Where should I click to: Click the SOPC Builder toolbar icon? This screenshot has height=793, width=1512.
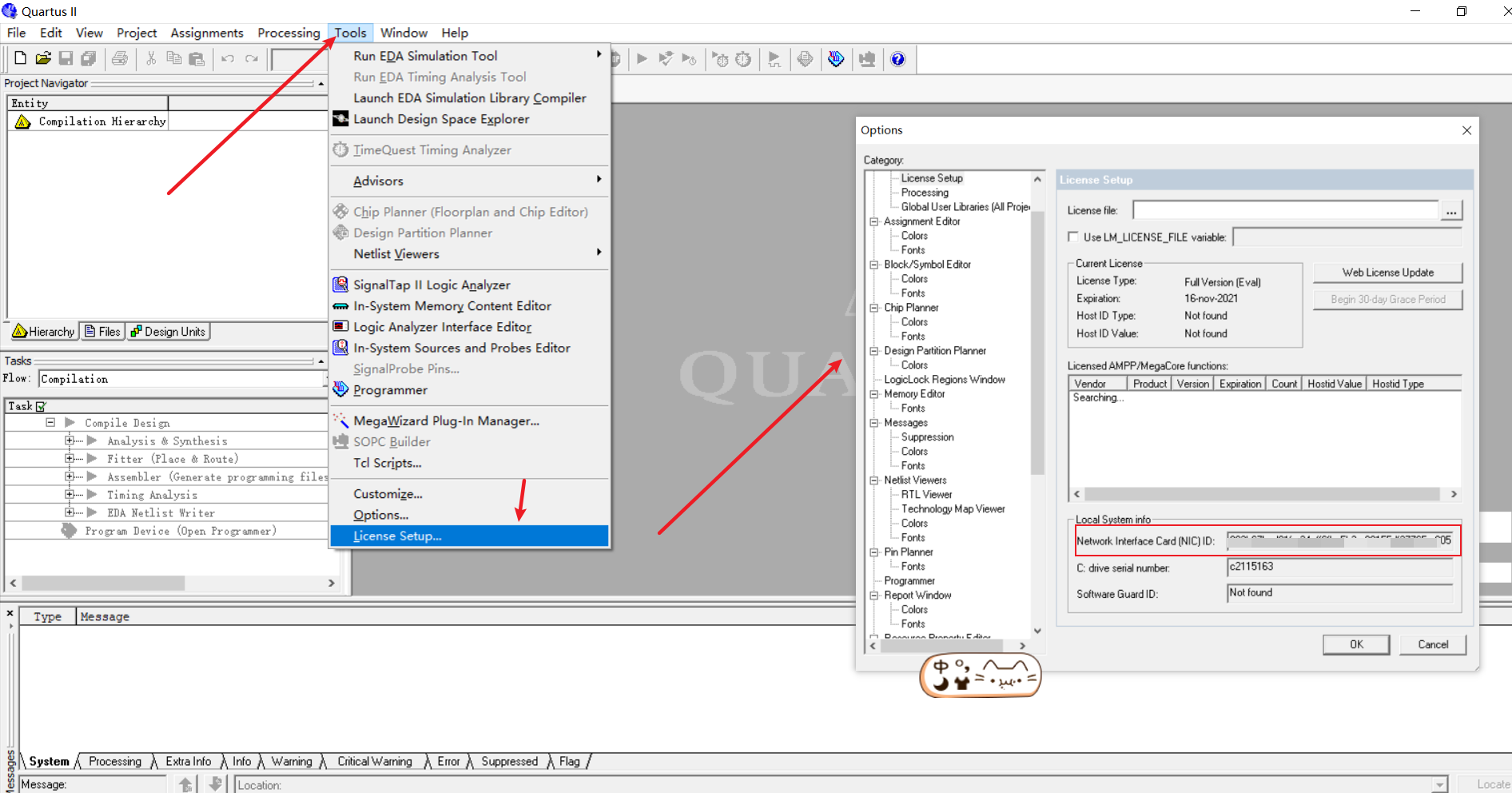(867, 59)
